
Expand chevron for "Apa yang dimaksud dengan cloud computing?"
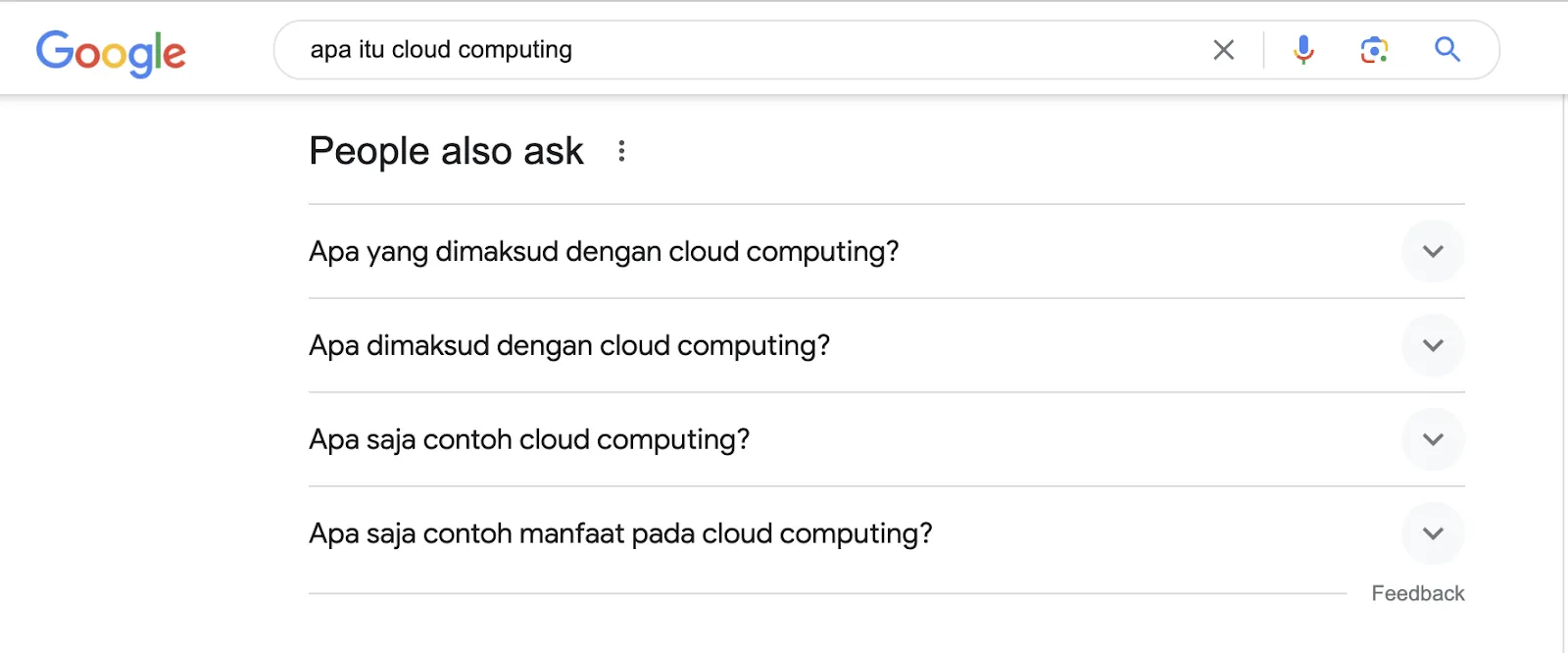pos(1433,252)
